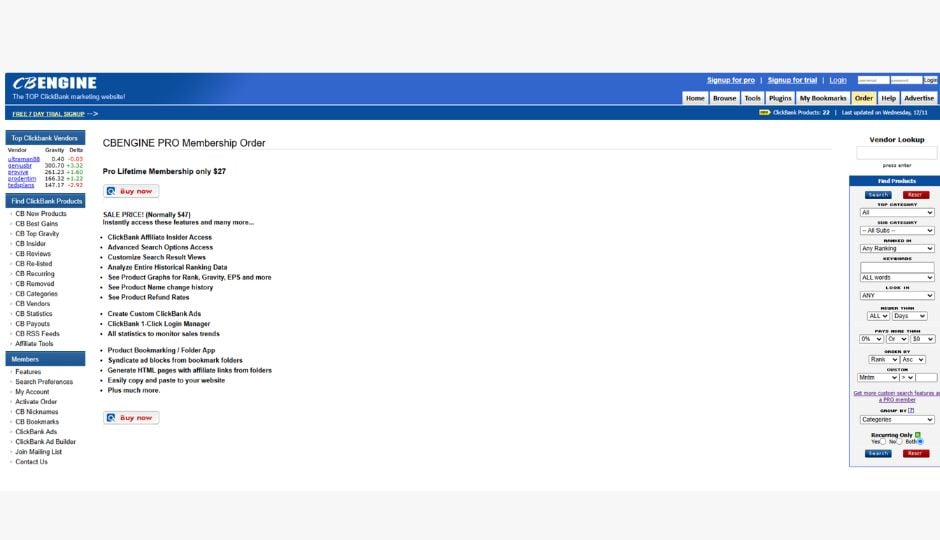Click the green Recurring Only icon
940x540 pixels.
click(x=917, y=435)
